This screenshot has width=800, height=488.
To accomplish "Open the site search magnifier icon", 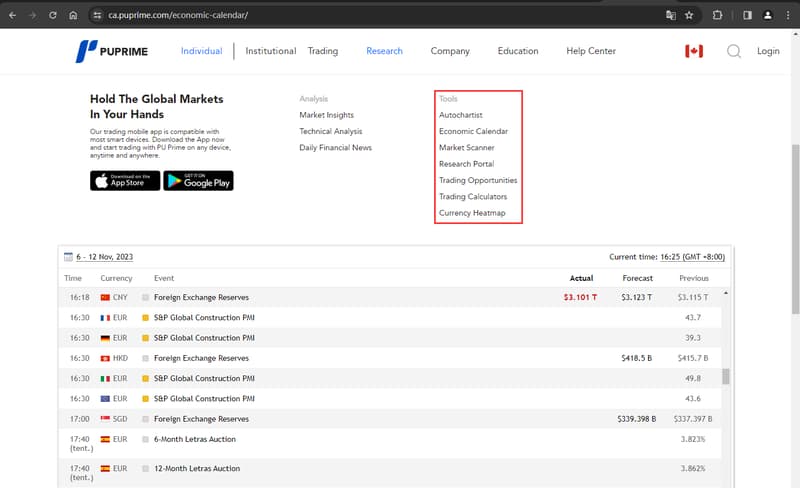I will (x=734, y=51).
